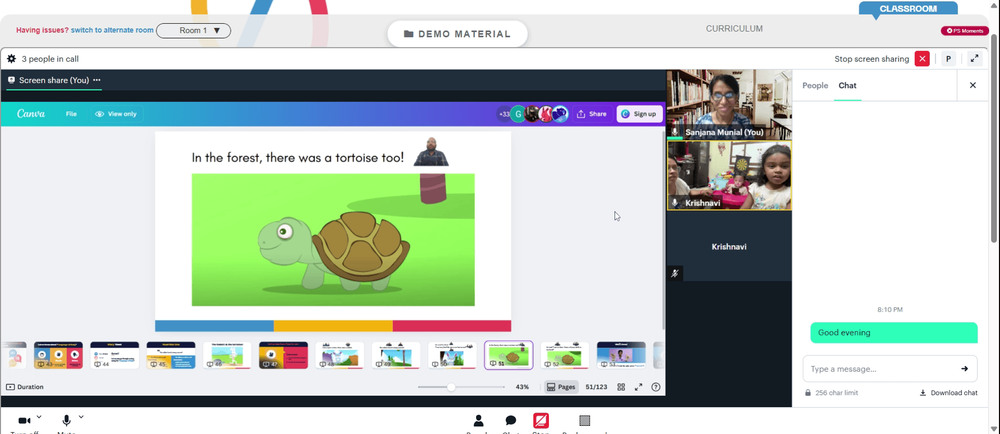This screenshot has width=1000, height=434.
Task: Adjust the Canva zoom slider
Action: pos(461,387)
